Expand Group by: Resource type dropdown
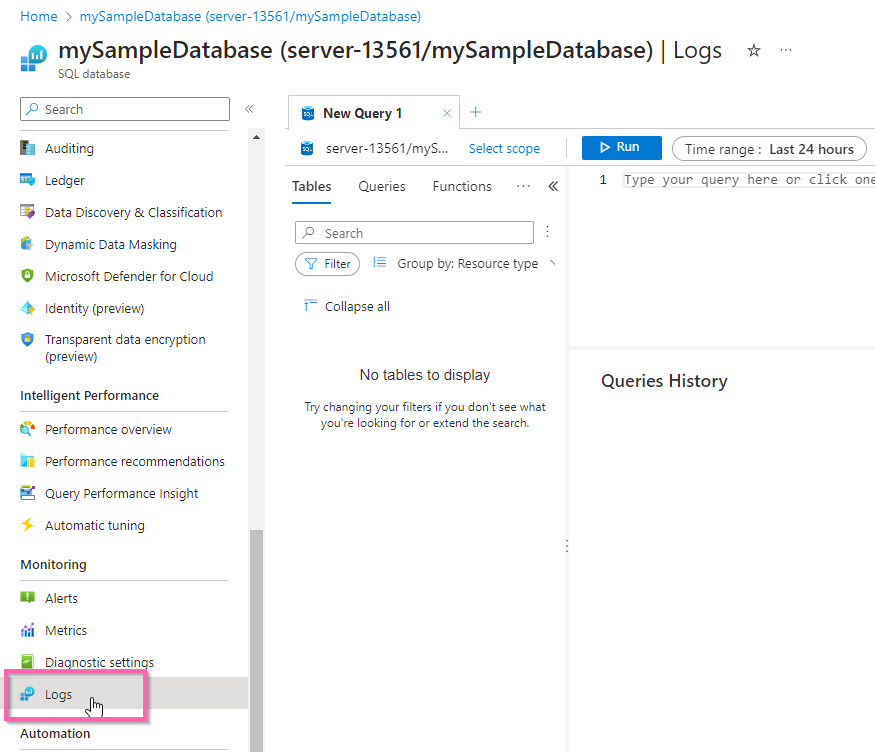875x752 pixels. click(x=468, y=263)
